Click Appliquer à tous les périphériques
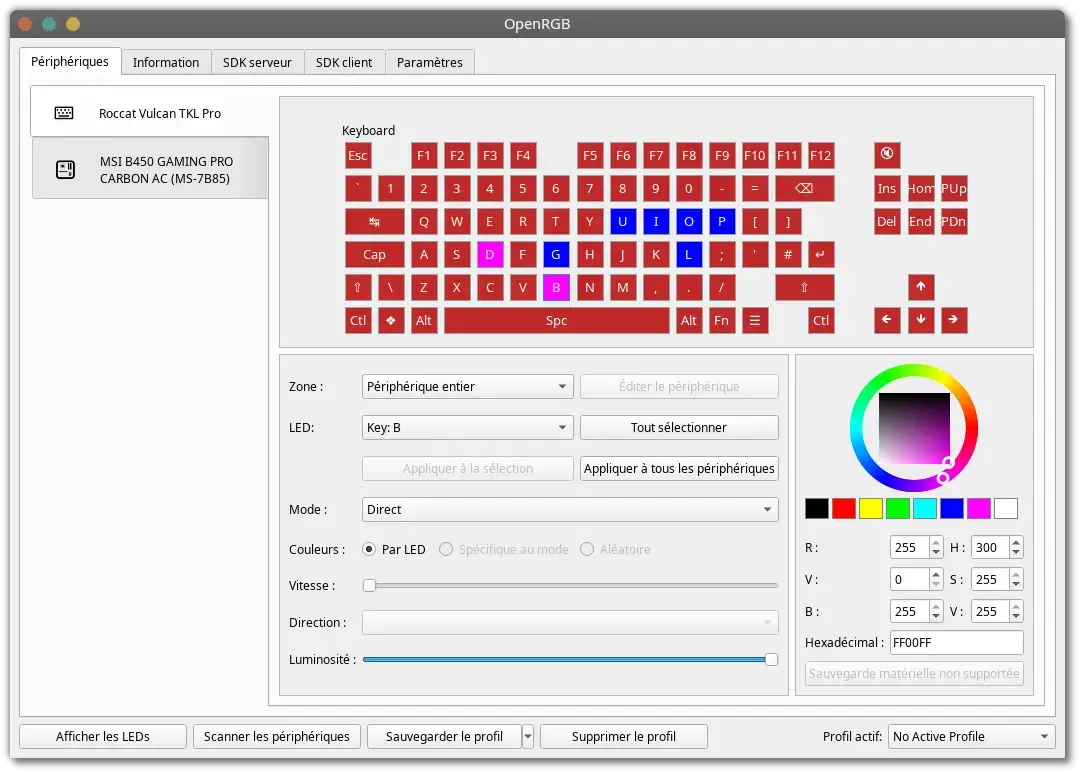1081x774 pixels. point(679,469)
